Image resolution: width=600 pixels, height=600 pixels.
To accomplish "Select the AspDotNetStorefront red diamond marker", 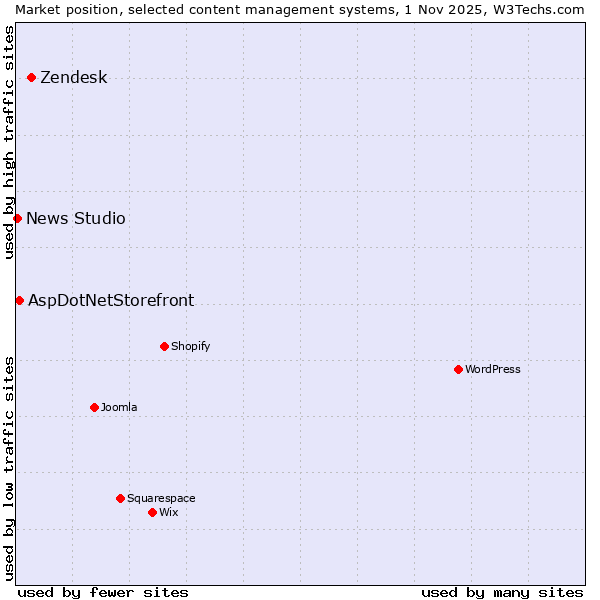I will (19, 300).
